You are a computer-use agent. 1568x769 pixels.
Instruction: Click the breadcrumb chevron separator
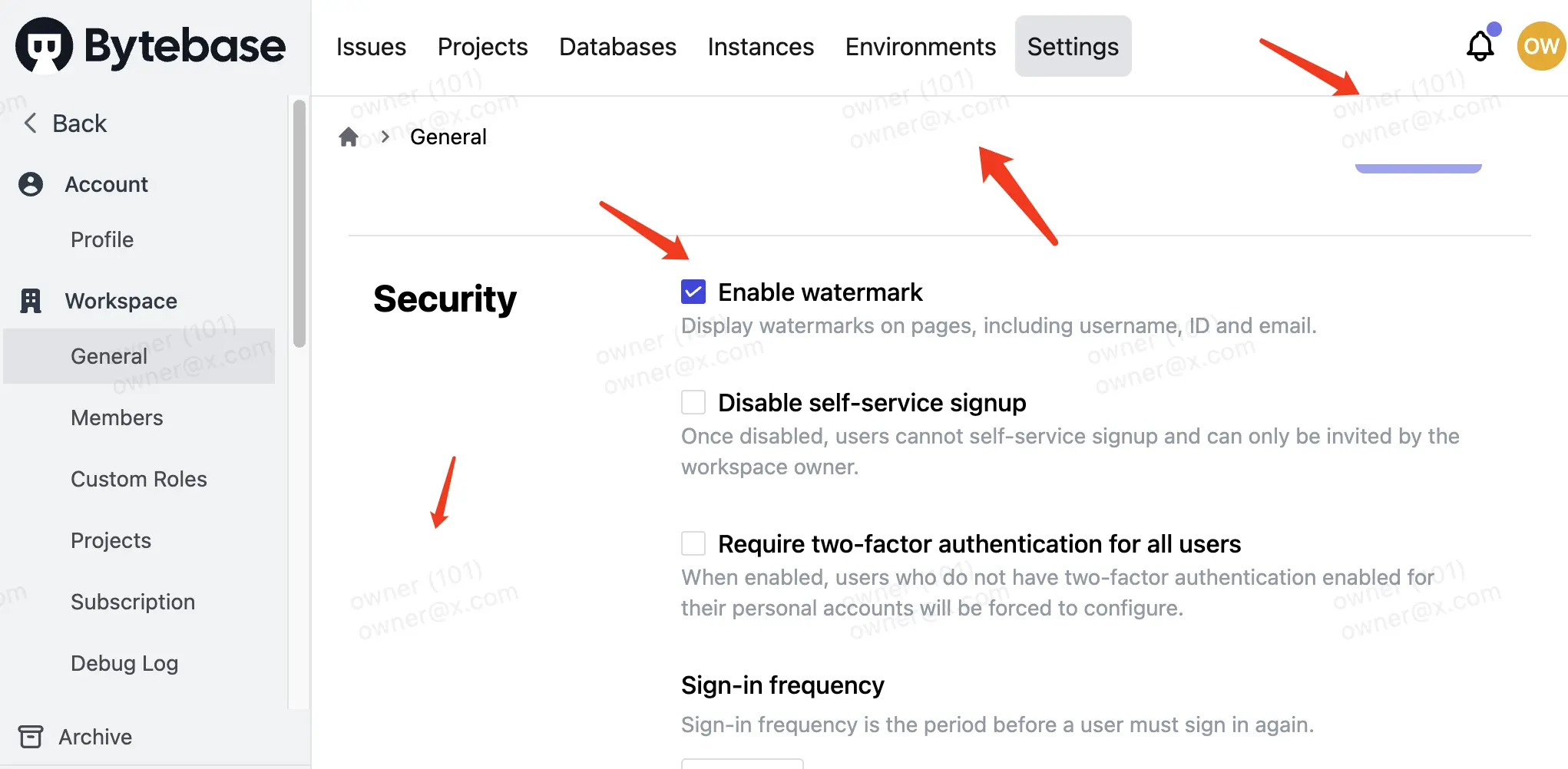tap(385, 137)
